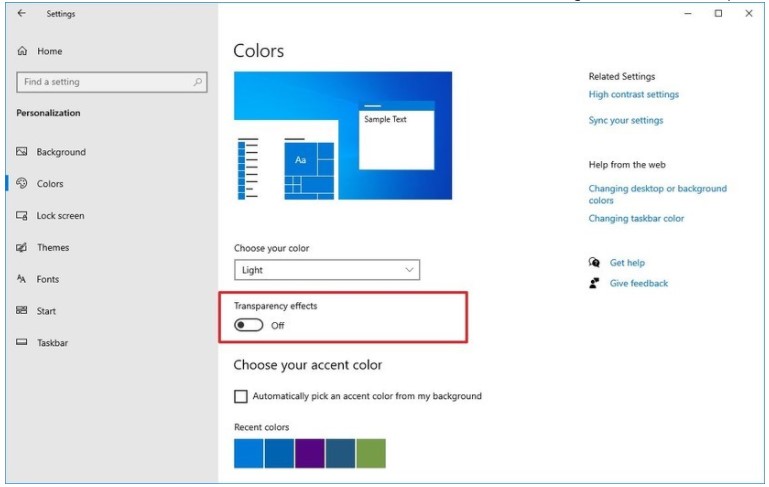769x487 pixels.
Task: Click the Related Settings heading
Action: pos(622,77)
